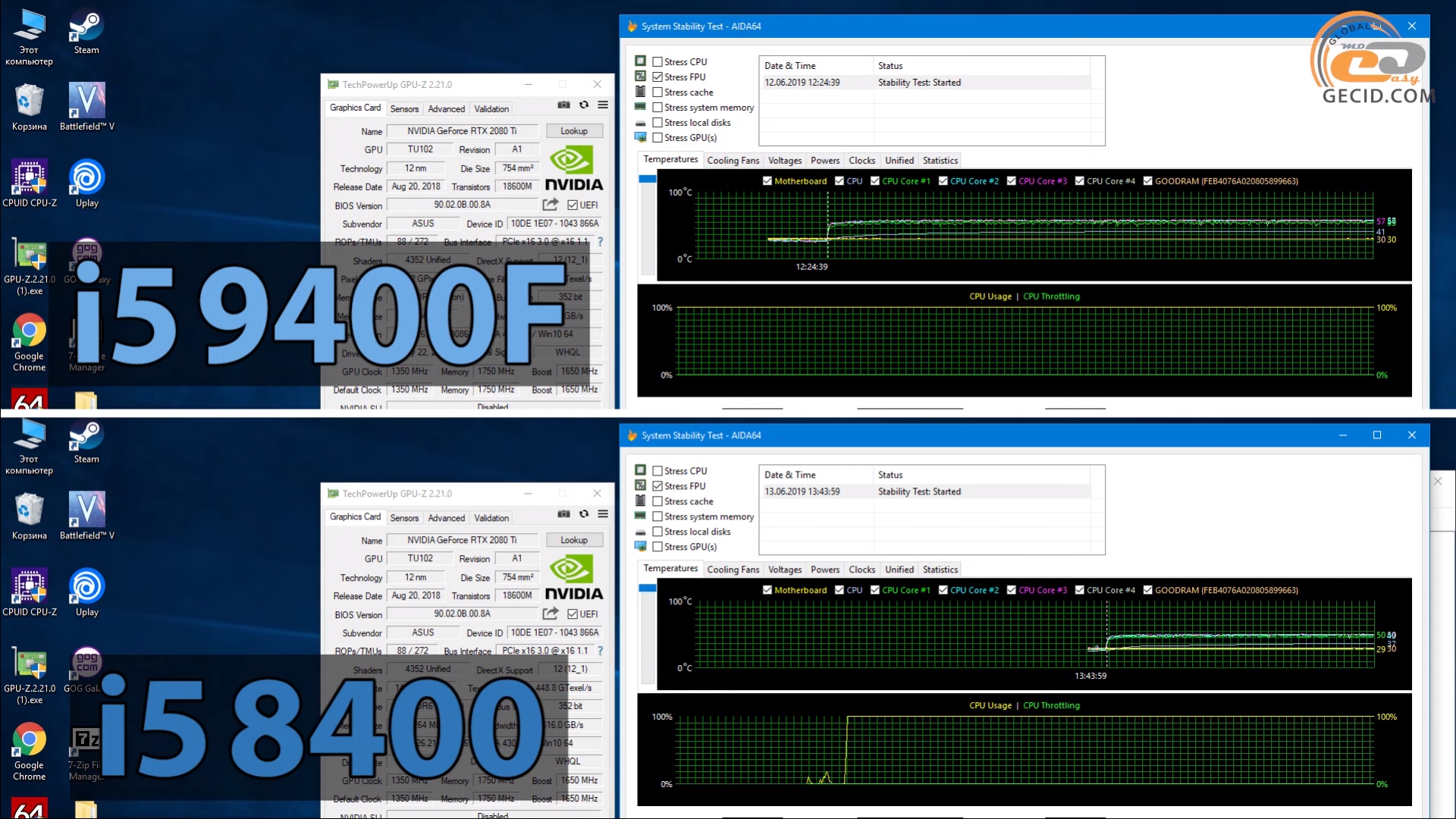Open Steam on the lower desktop
1456x819 pixels.
(86, 441)
